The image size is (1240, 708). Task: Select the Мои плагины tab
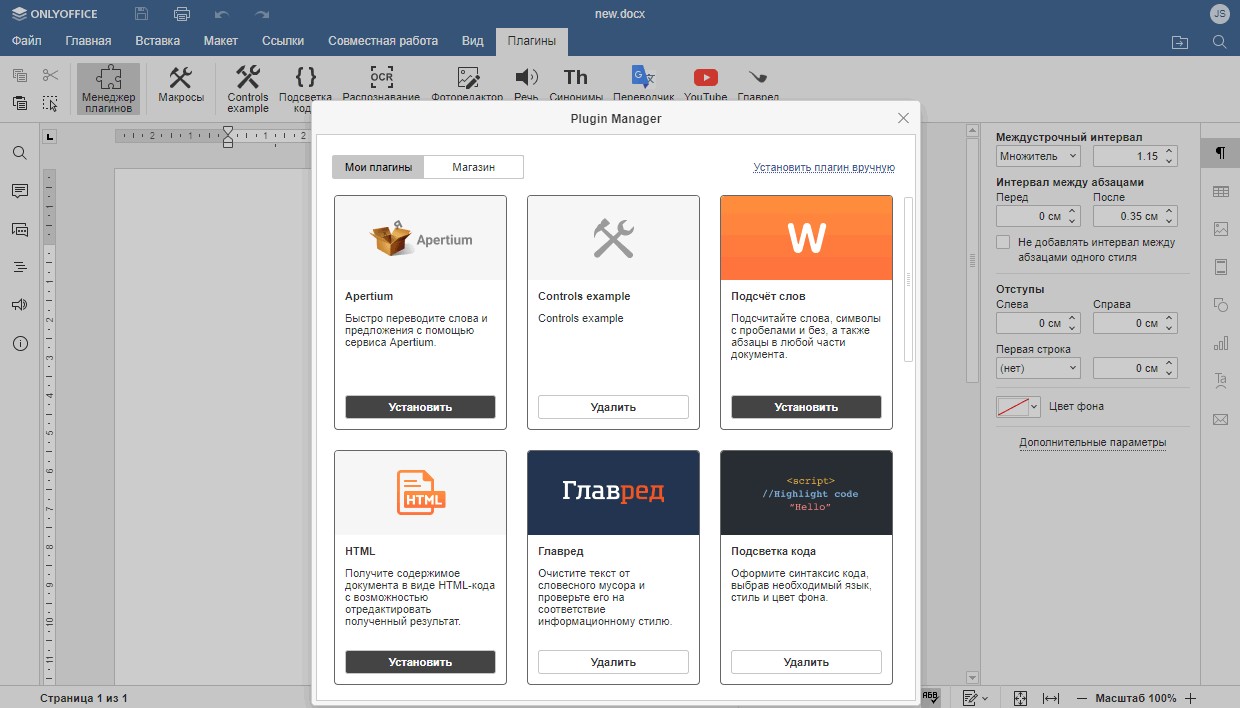coord(378,167)
